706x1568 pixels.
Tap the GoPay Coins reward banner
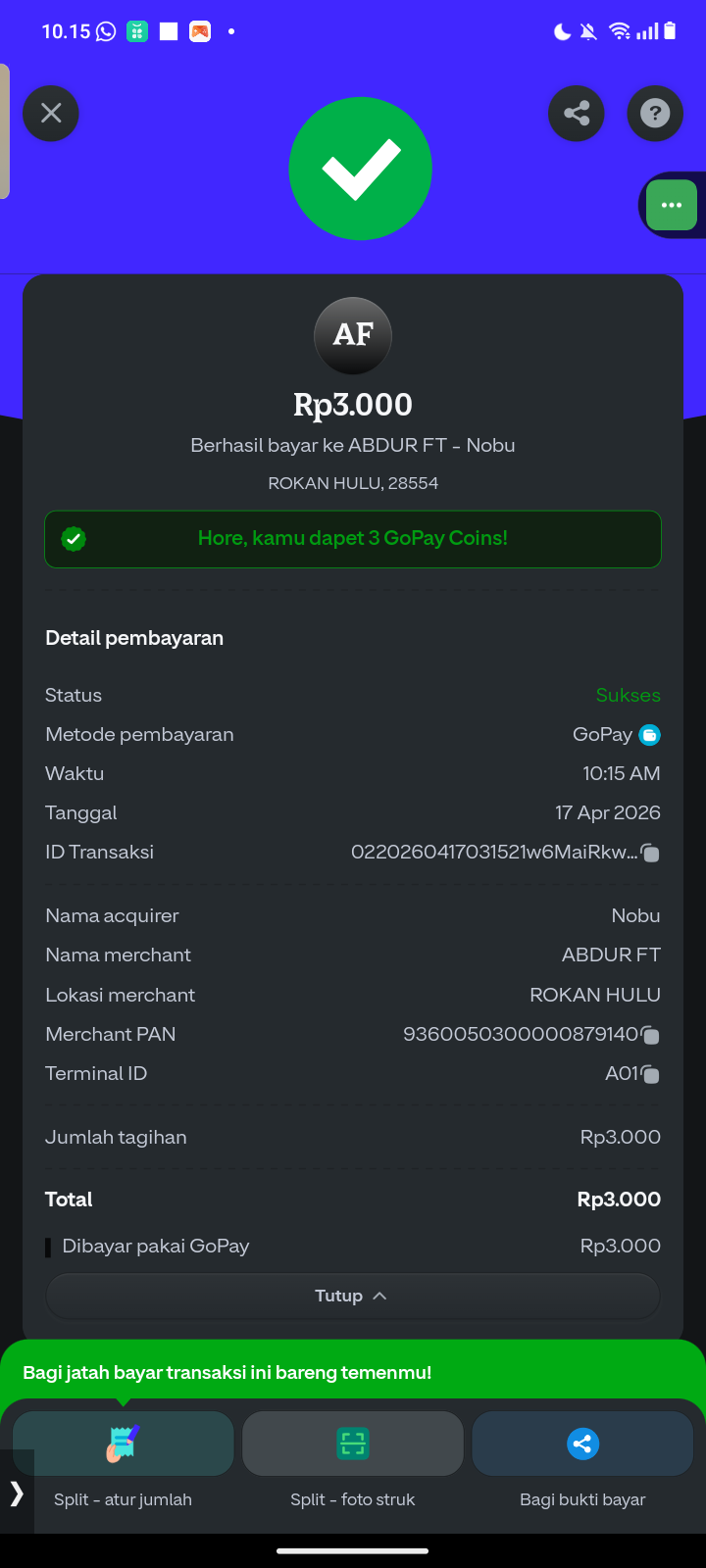(353, 539)
